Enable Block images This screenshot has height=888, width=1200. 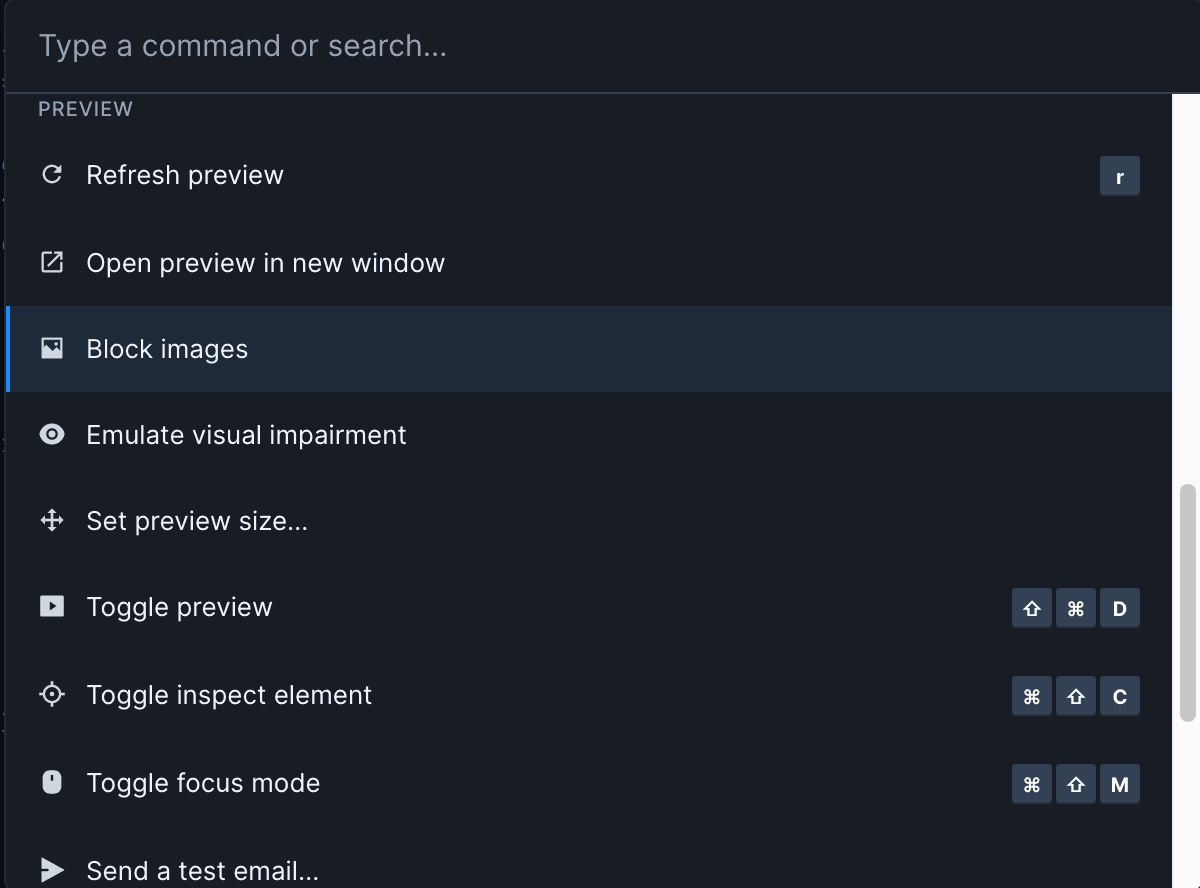tap(168, 348)
